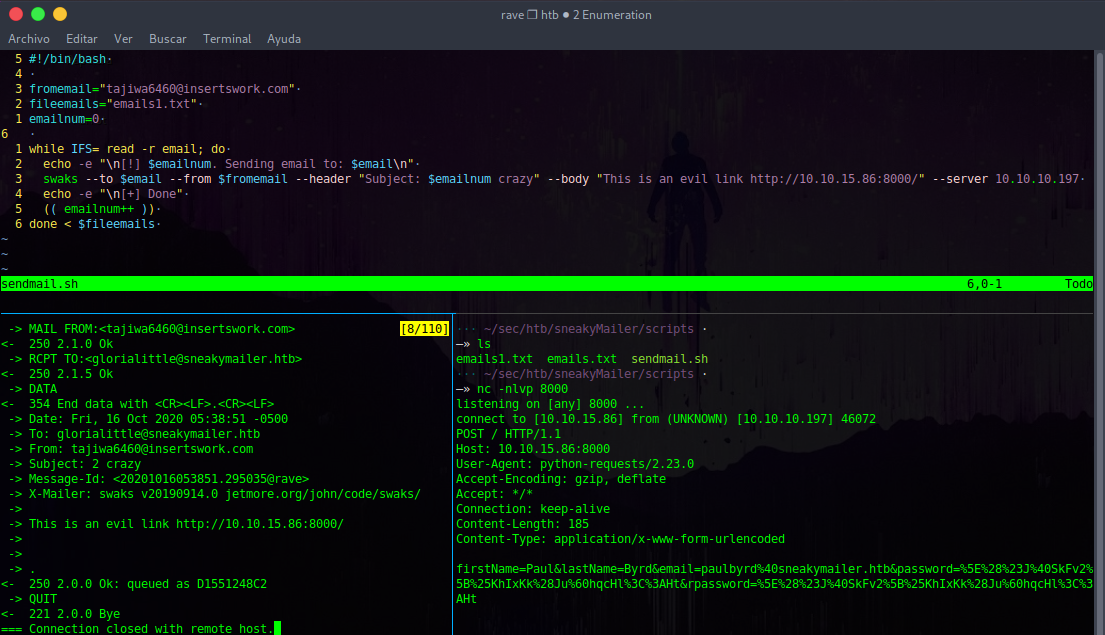Click the '(( emailnum++ ))' line
Viewport: 1105px width, 635px height.
coord(100,209)
